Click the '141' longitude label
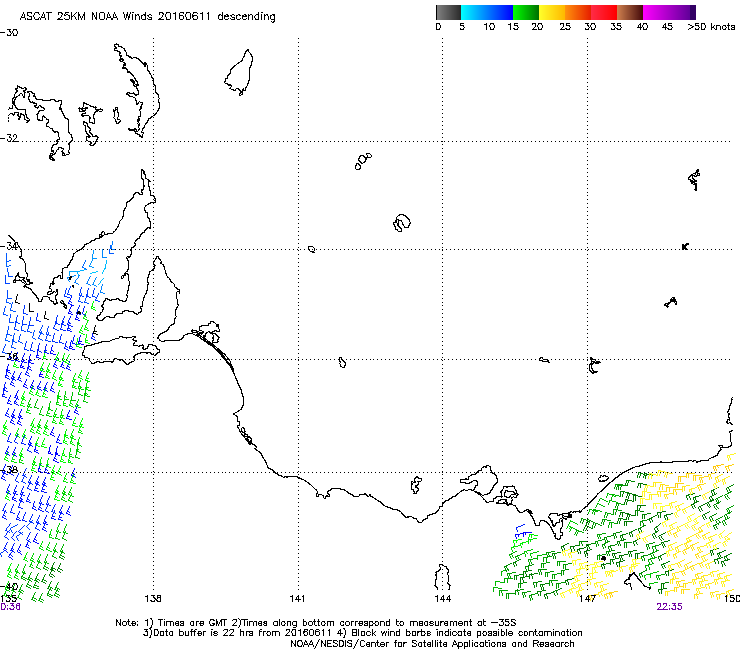740x650 pixels. [297, 599]
